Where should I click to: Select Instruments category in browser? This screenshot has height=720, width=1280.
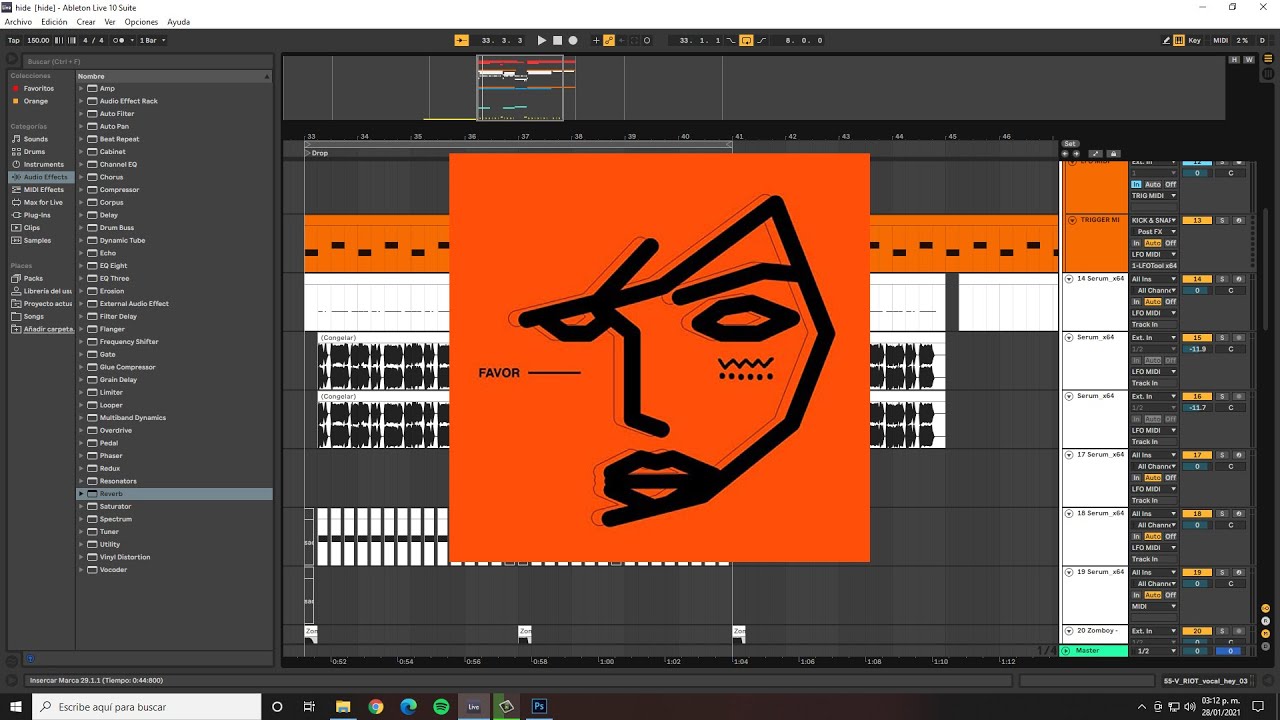[x=43, y=164]
